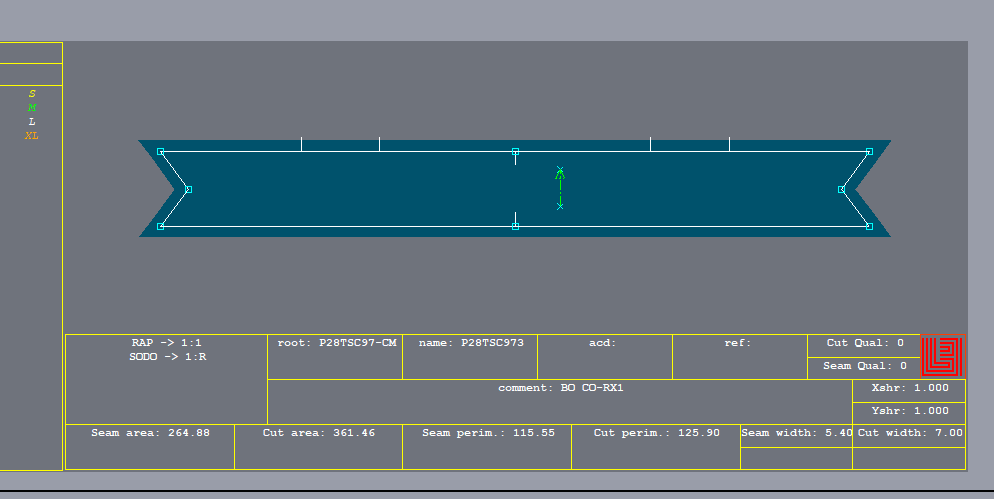The height and width of the screenshot is (499, 994).
Task: Click the green grain line arrow
Action: [x=560, y=188]
